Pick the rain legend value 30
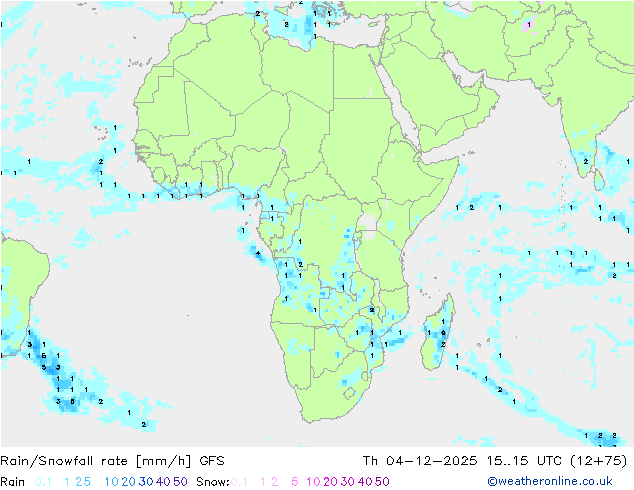 [146, 482]
